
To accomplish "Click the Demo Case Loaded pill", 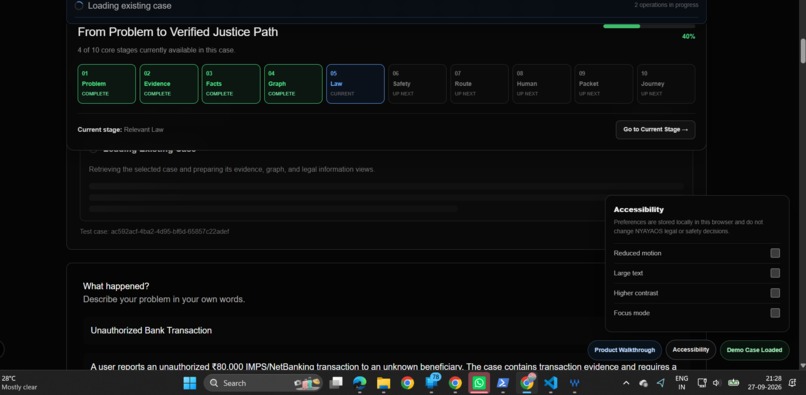I will 755,350.
